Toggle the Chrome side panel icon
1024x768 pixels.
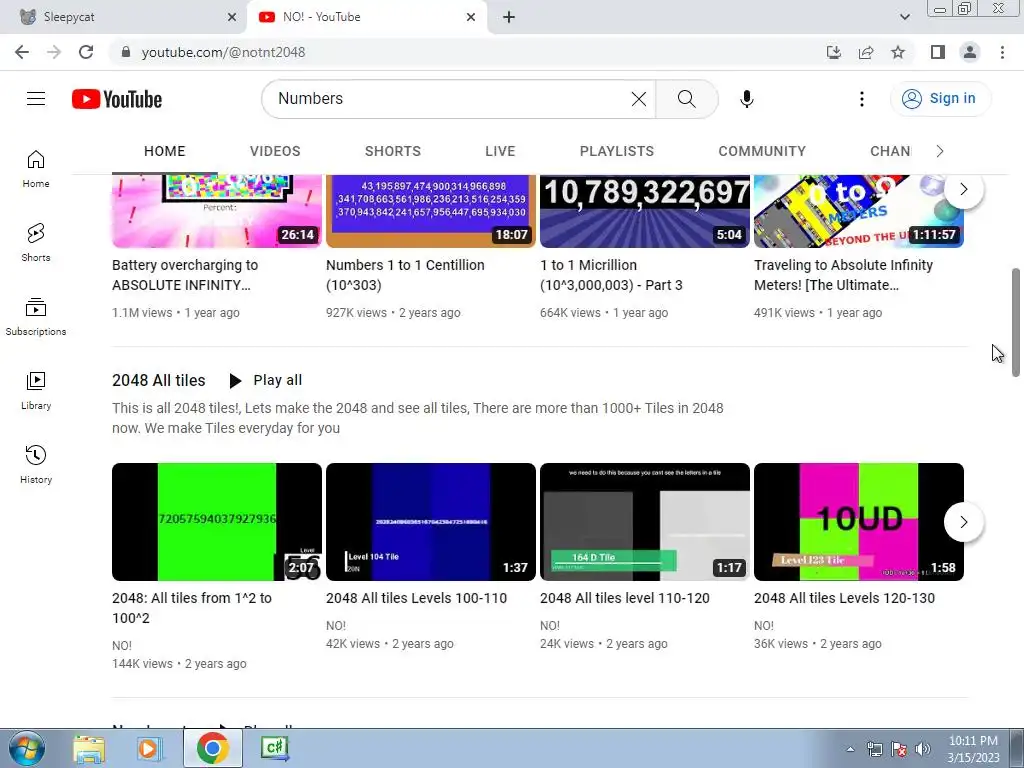(938, 52)
